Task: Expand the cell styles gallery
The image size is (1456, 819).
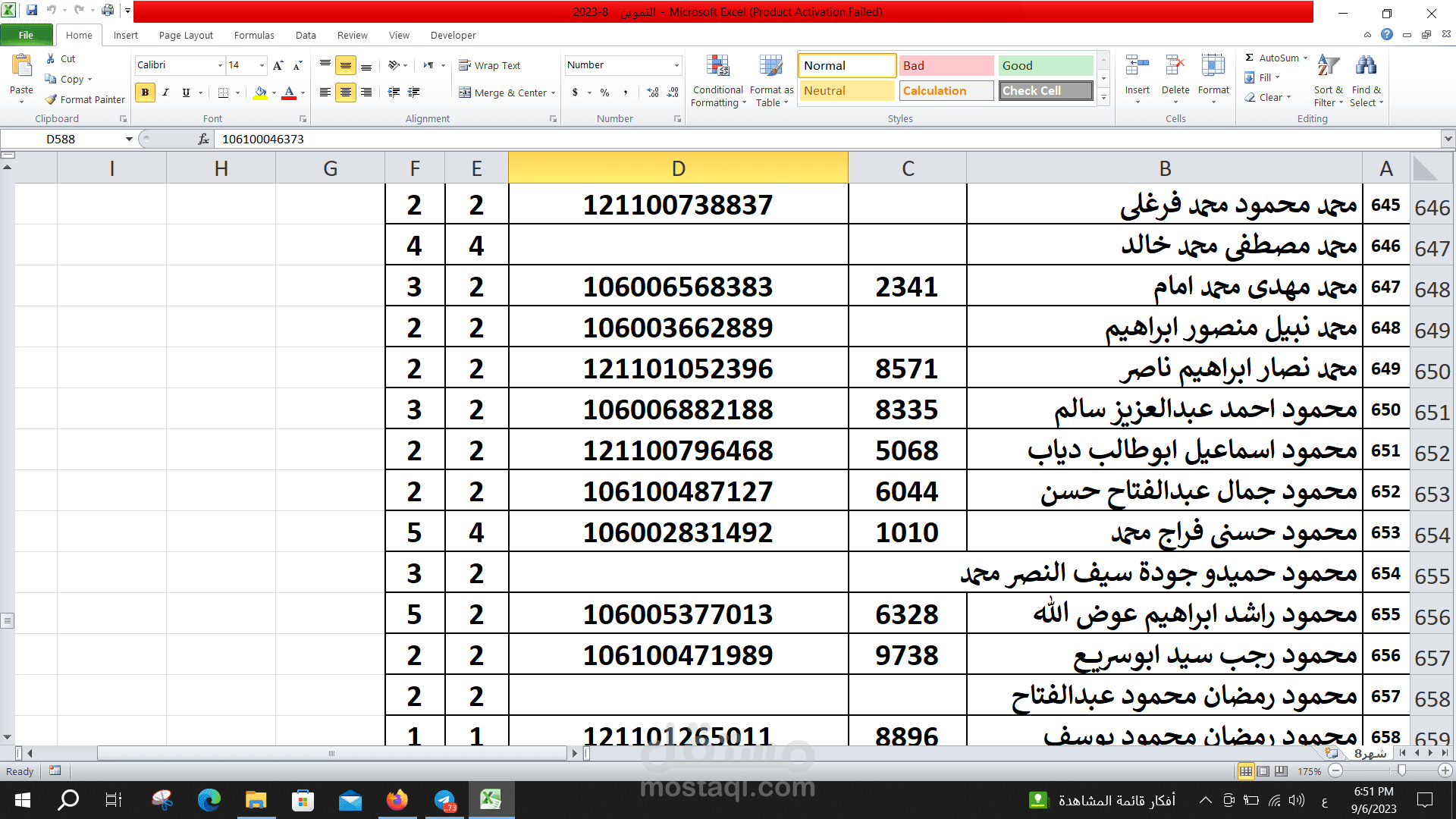Action: pyautogui.click(x=1103, y=98)
